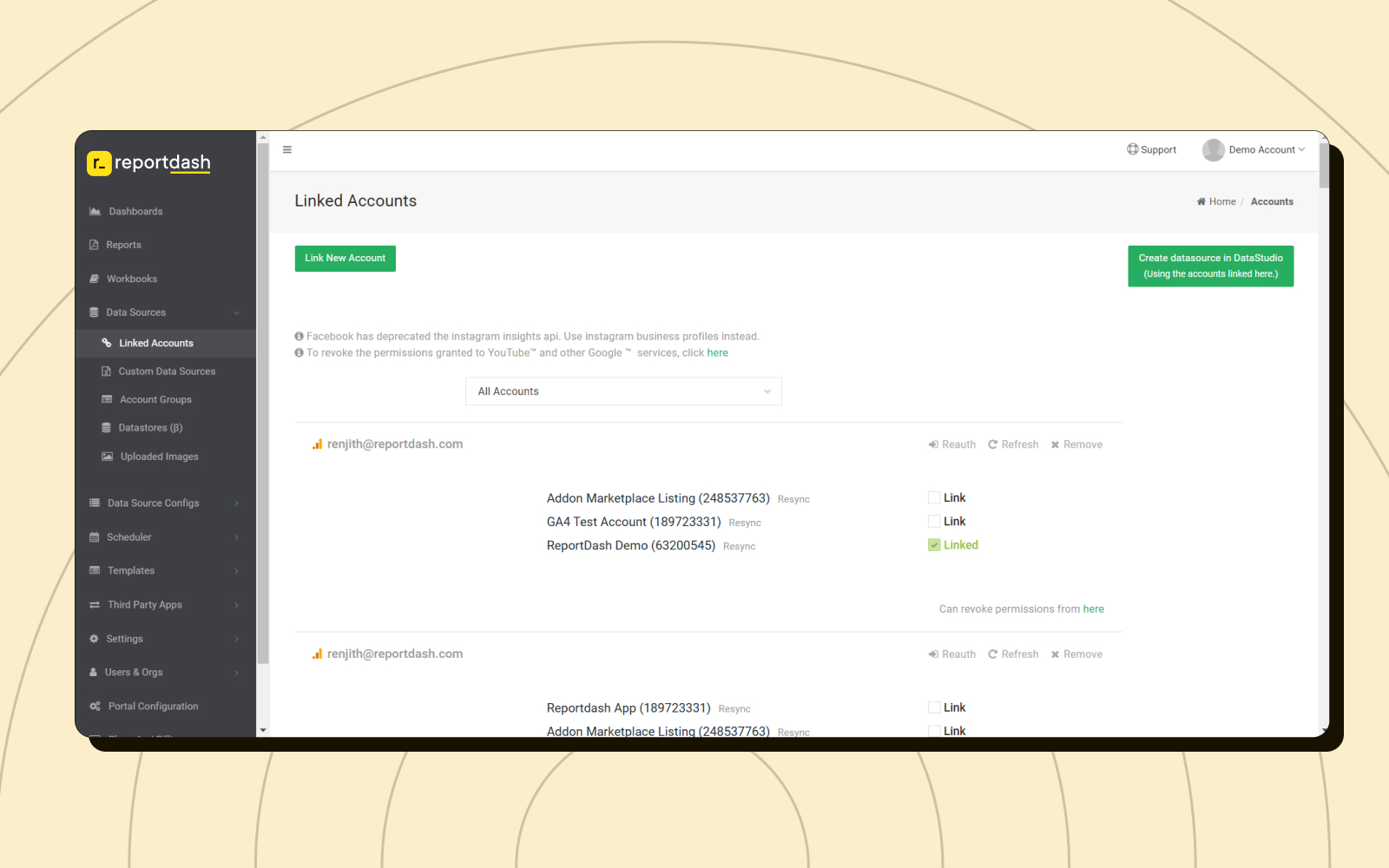The image size is (1389, 868).
Task: Click the Users & Orgs person icon
Action: [x=93, y=673]
